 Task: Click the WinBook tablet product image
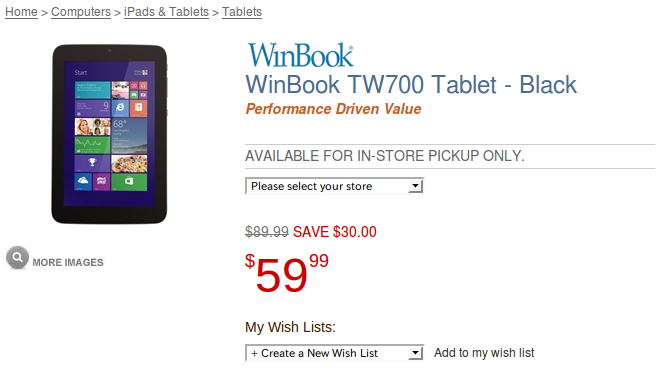coord(109,134)
